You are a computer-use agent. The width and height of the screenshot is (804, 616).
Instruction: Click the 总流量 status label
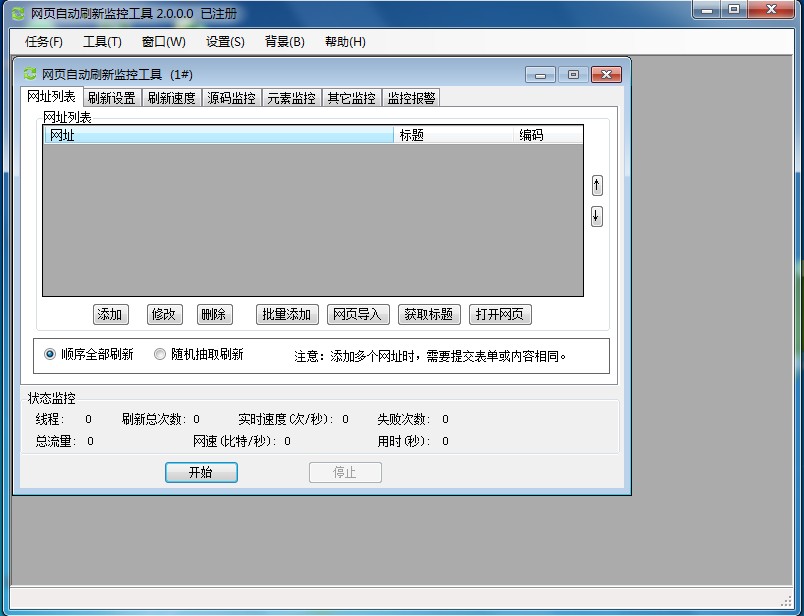(55, 441)
